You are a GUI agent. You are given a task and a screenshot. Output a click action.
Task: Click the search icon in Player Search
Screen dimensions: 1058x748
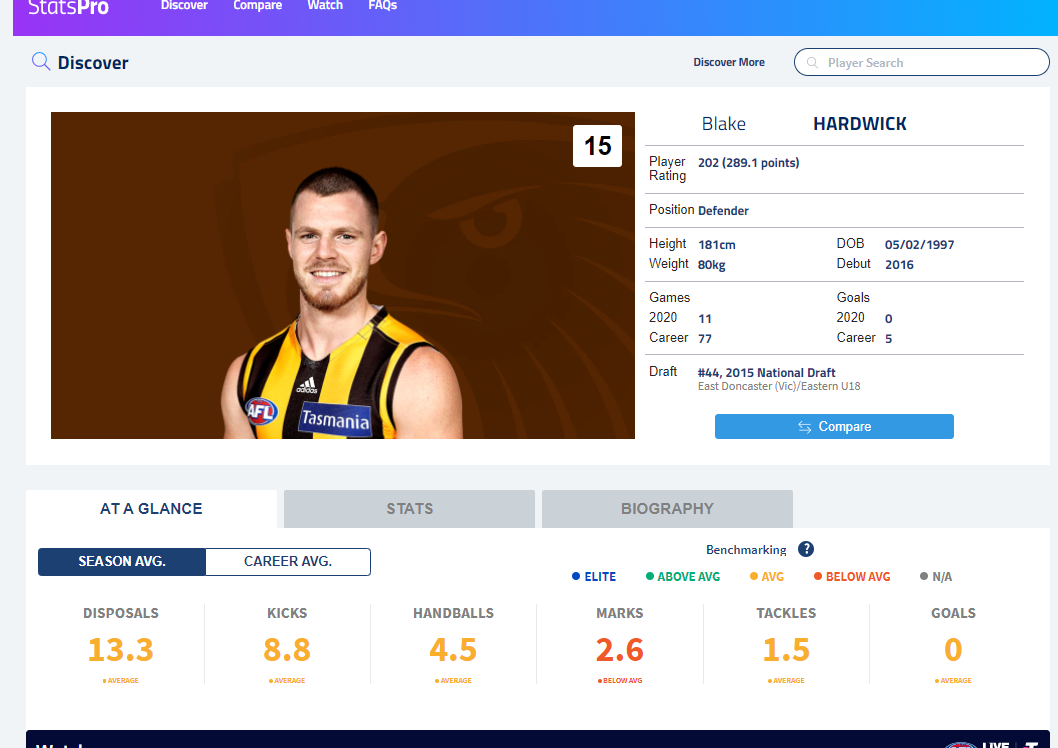[x=812, y=63]
